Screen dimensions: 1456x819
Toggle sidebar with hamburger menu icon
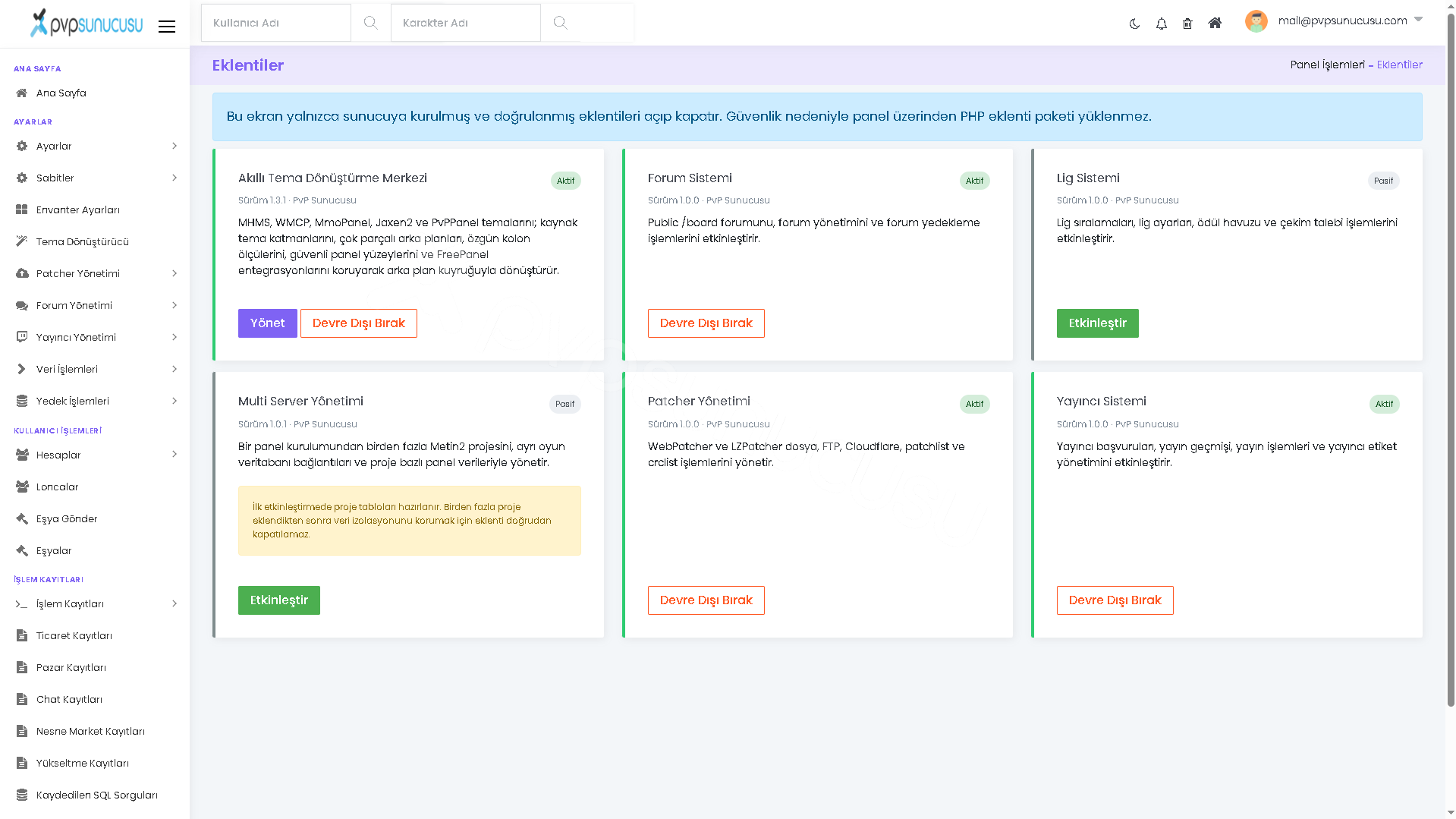tap(167, 27)
